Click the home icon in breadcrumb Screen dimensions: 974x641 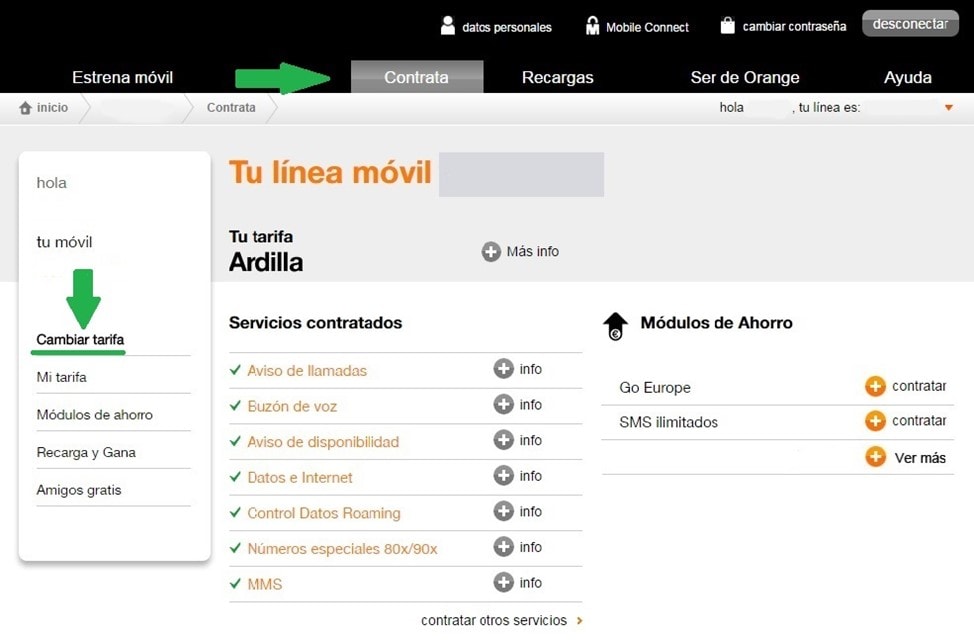coord(25,108)
